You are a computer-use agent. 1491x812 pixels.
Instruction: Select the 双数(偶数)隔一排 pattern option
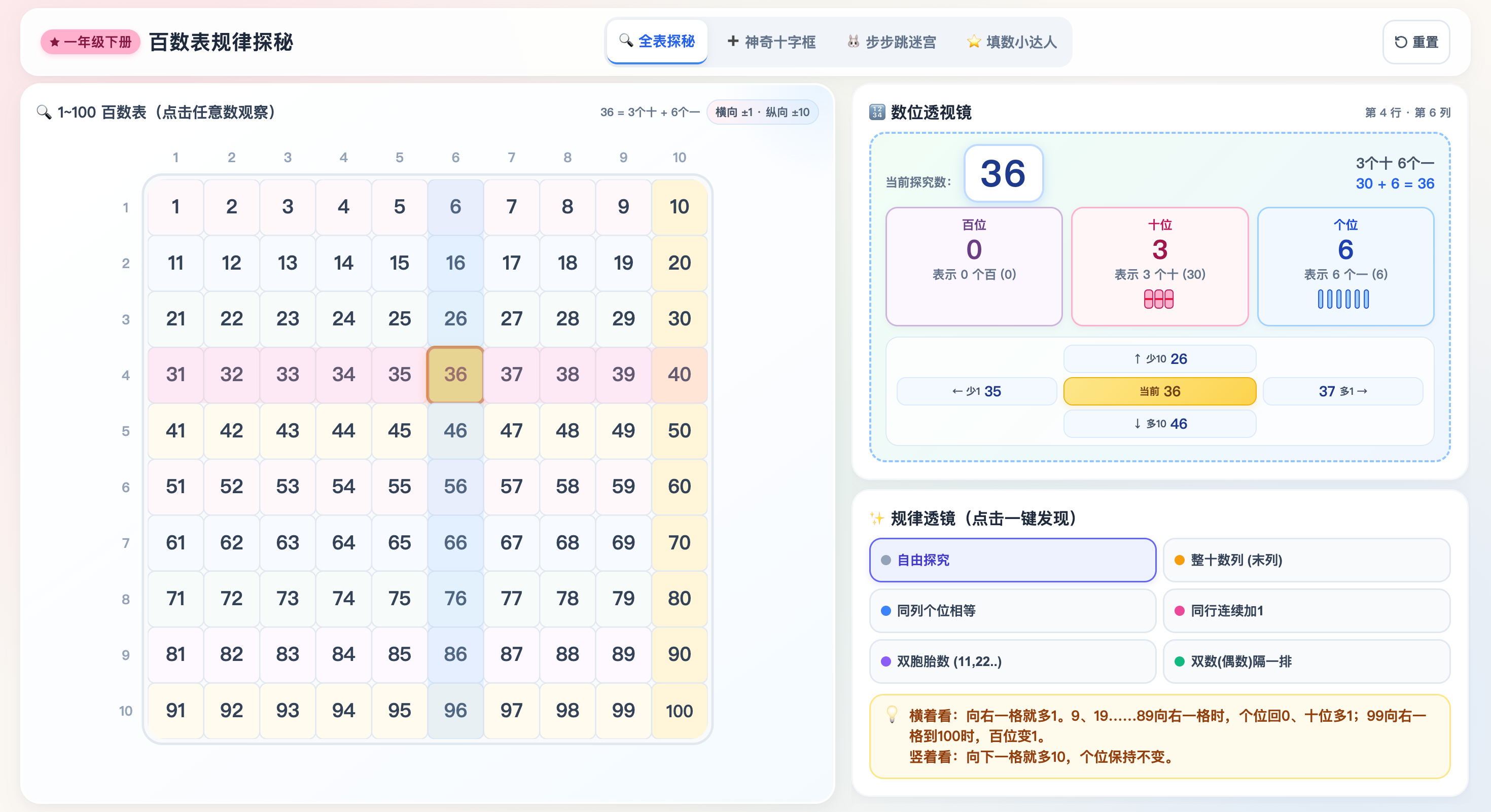[x=1306, y=661]
